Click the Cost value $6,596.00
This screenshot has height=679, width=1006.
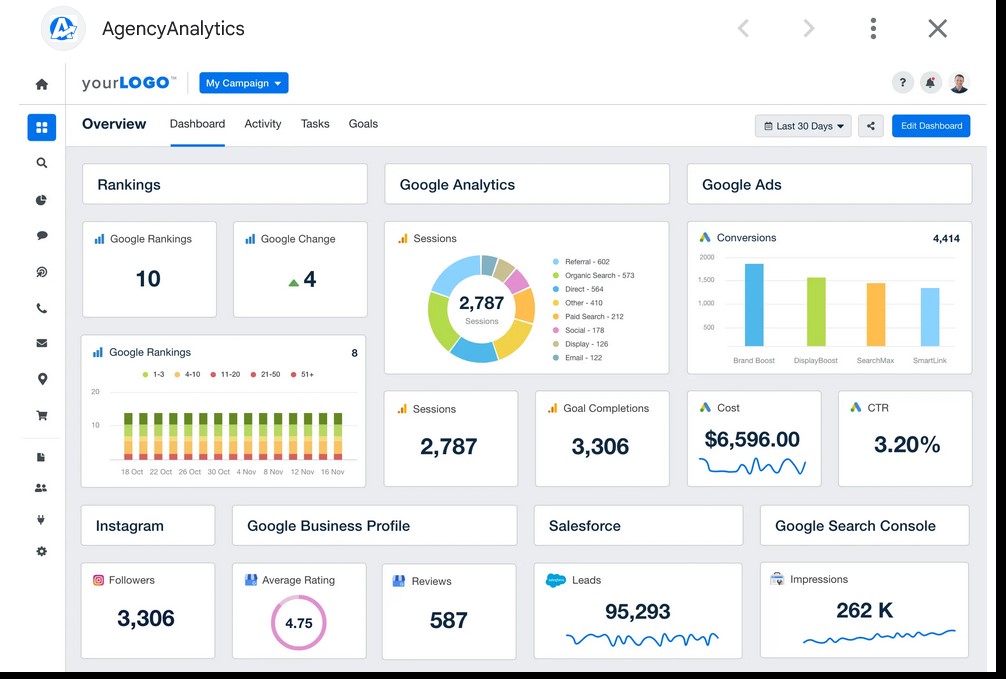tap(752, 440)
